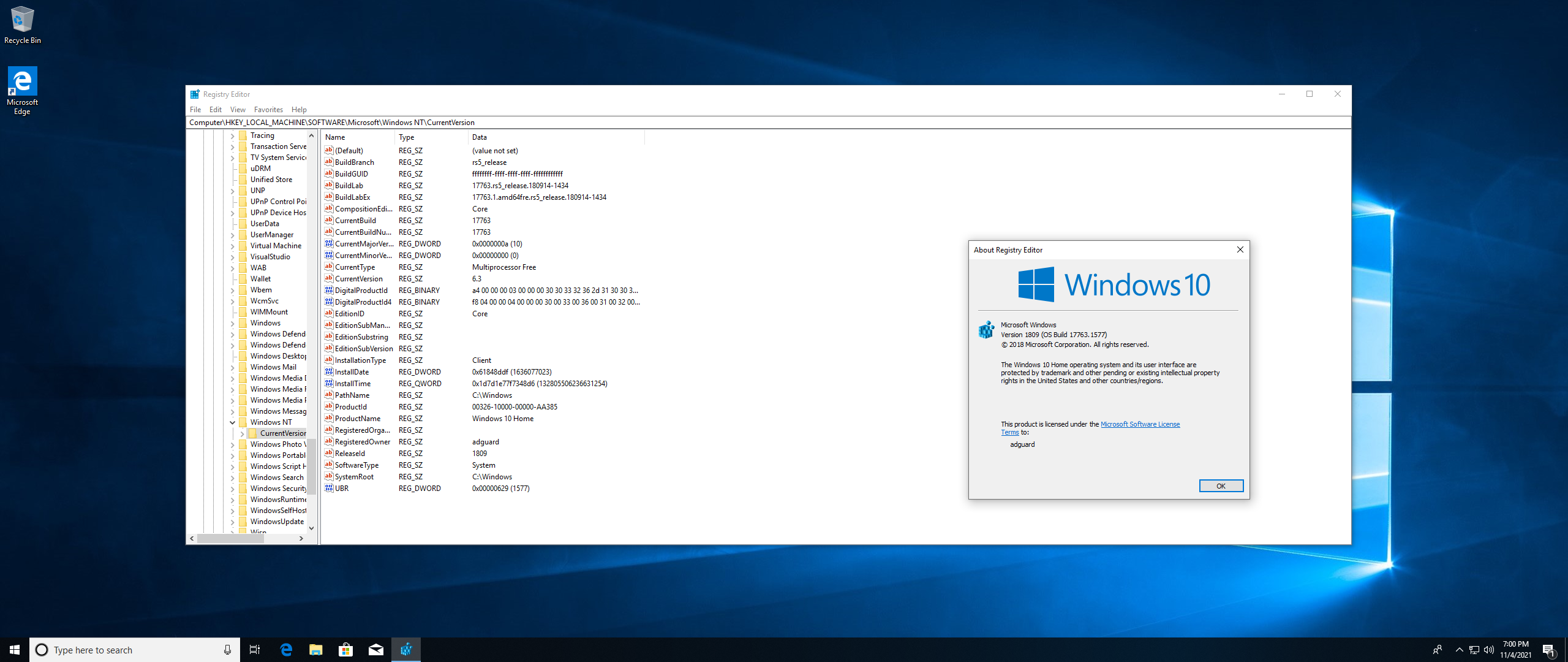Select the InstallDate DWORD icon

[x=329, y=371]
